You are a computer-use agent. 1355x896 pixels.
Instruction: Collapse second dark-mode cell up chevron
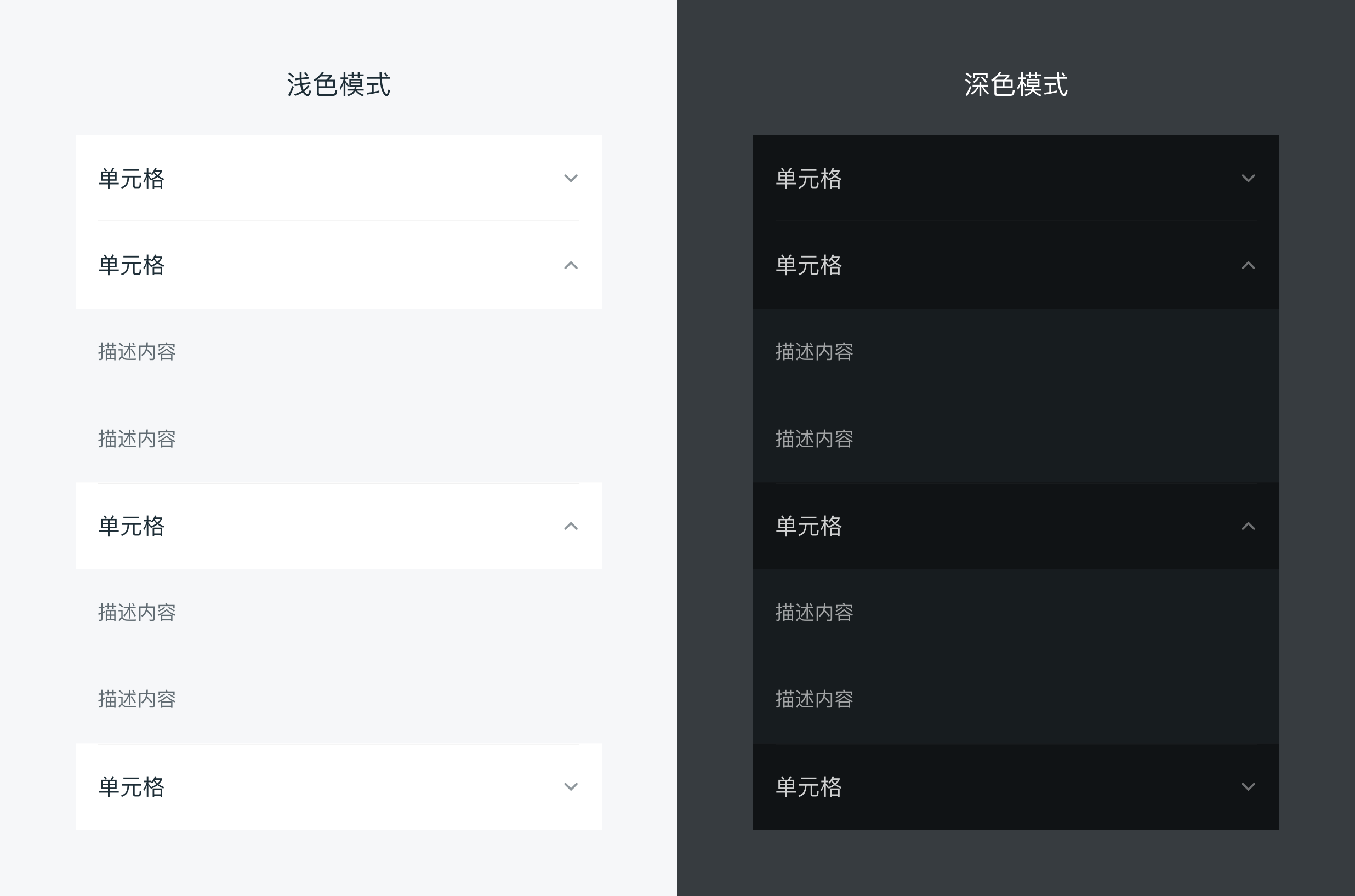[1248, 265]
